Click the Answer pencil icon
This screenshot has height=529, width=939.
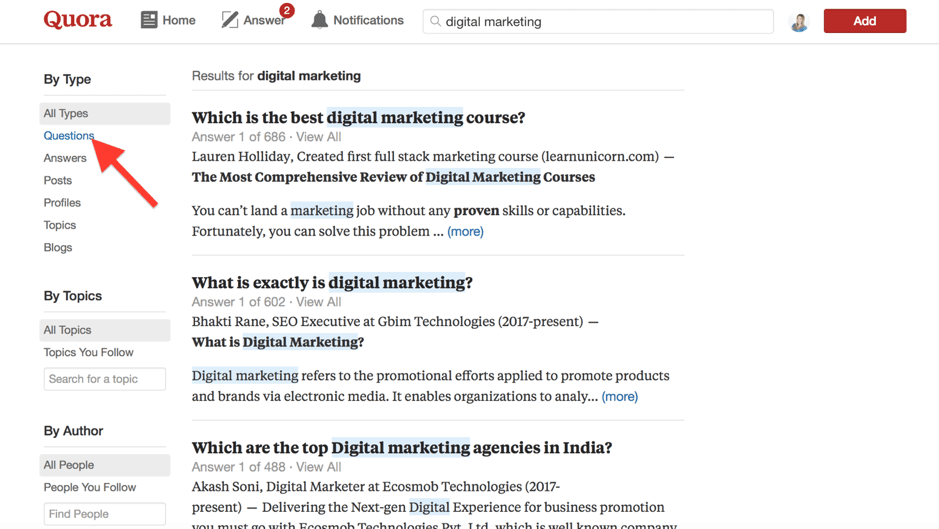pyautogui.click(x=230, y=20)
